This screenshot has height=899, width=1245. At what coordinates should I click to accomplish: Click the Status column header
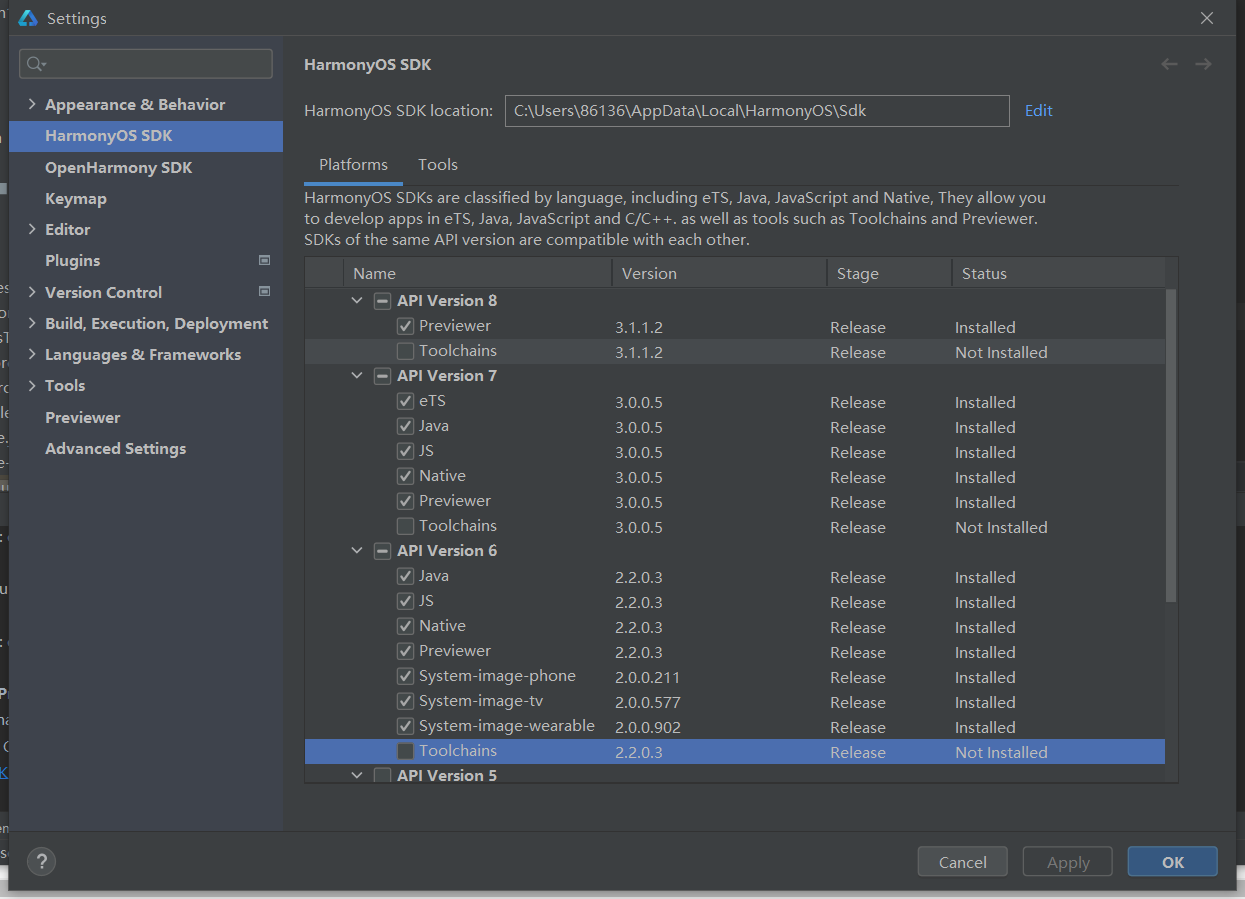(x=1058, y=273)
